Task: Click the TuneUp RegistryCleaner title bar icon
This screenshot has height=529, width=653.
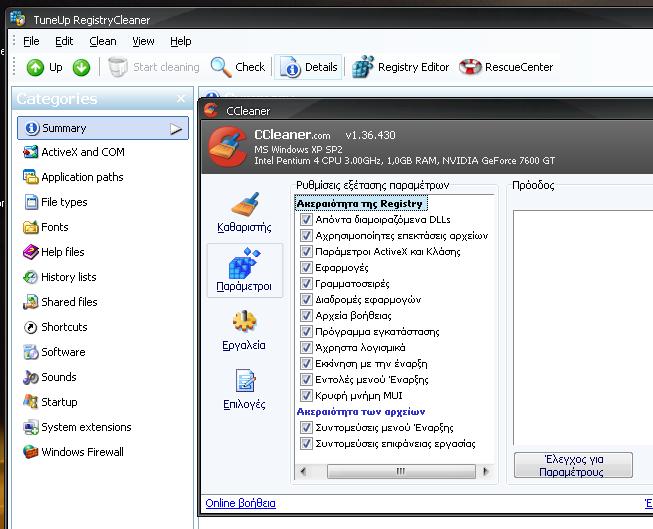Action: (18, 19)
